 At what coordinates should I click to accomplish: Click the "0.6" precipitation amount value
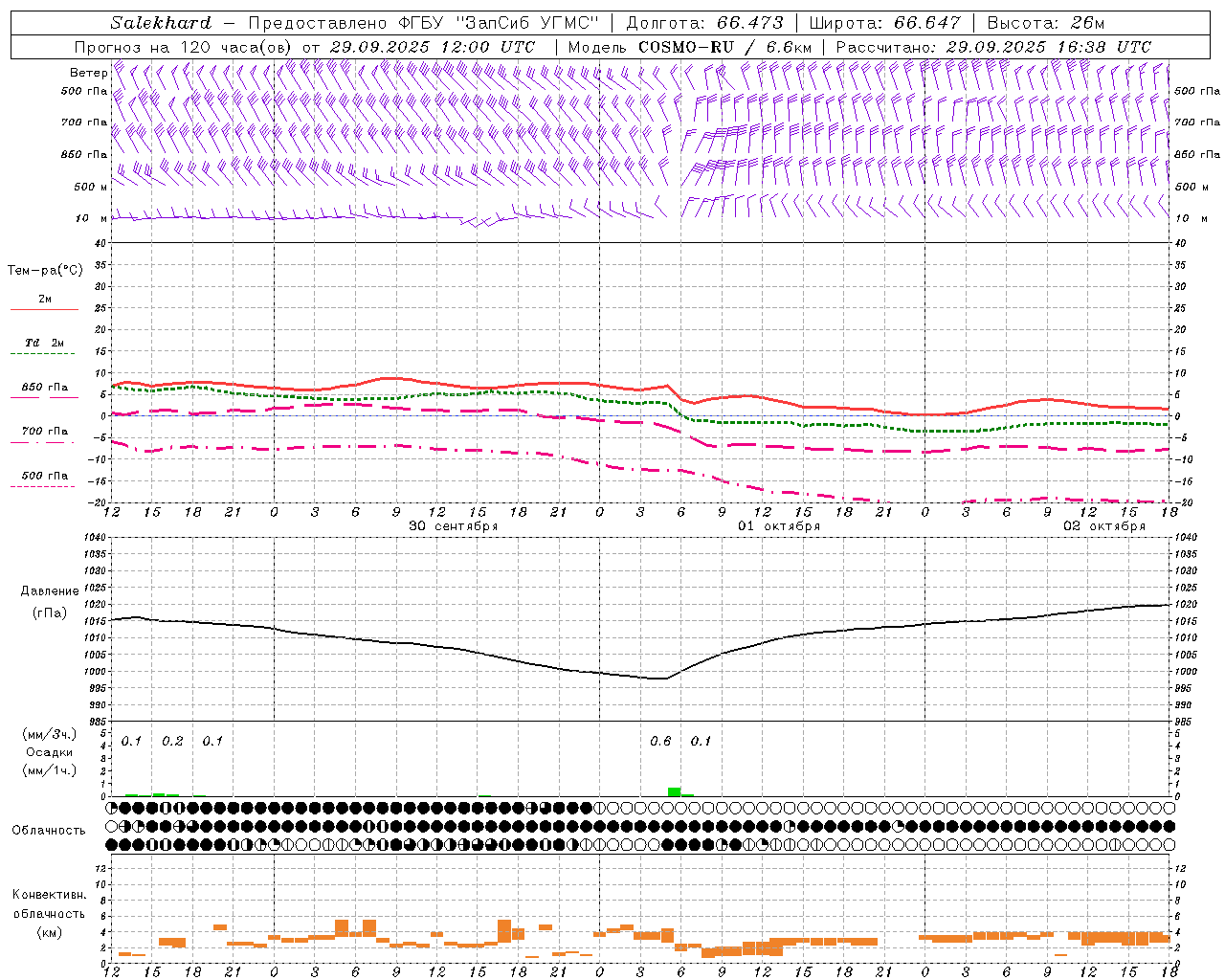[x=660, y=742]
